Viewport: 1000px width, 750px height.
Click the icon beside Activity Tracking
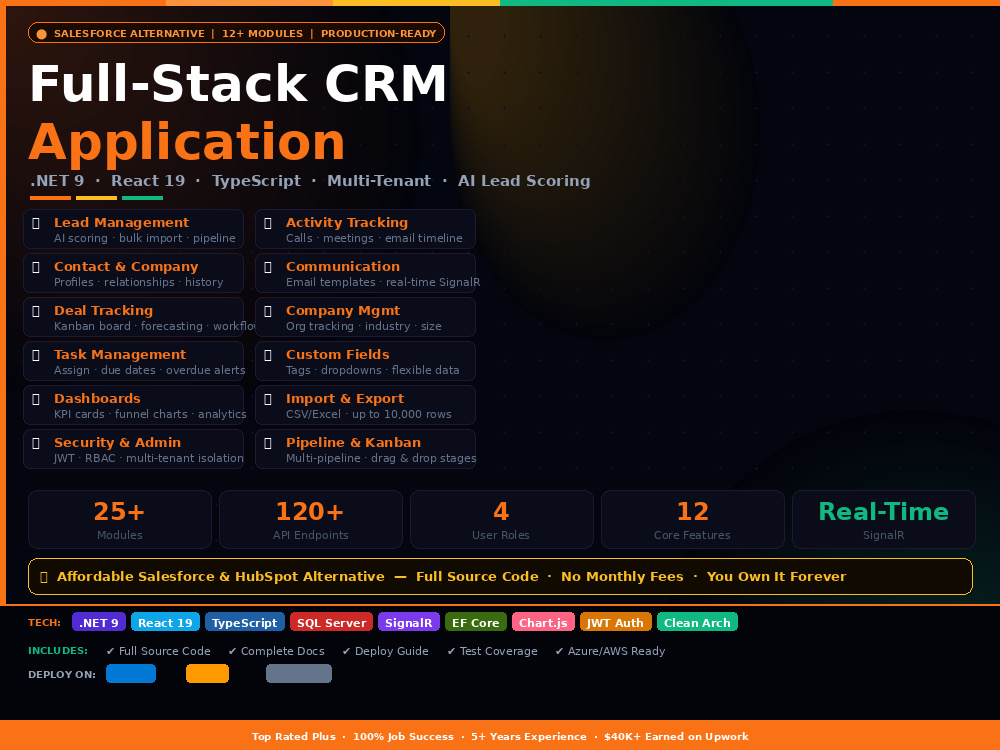268,223
